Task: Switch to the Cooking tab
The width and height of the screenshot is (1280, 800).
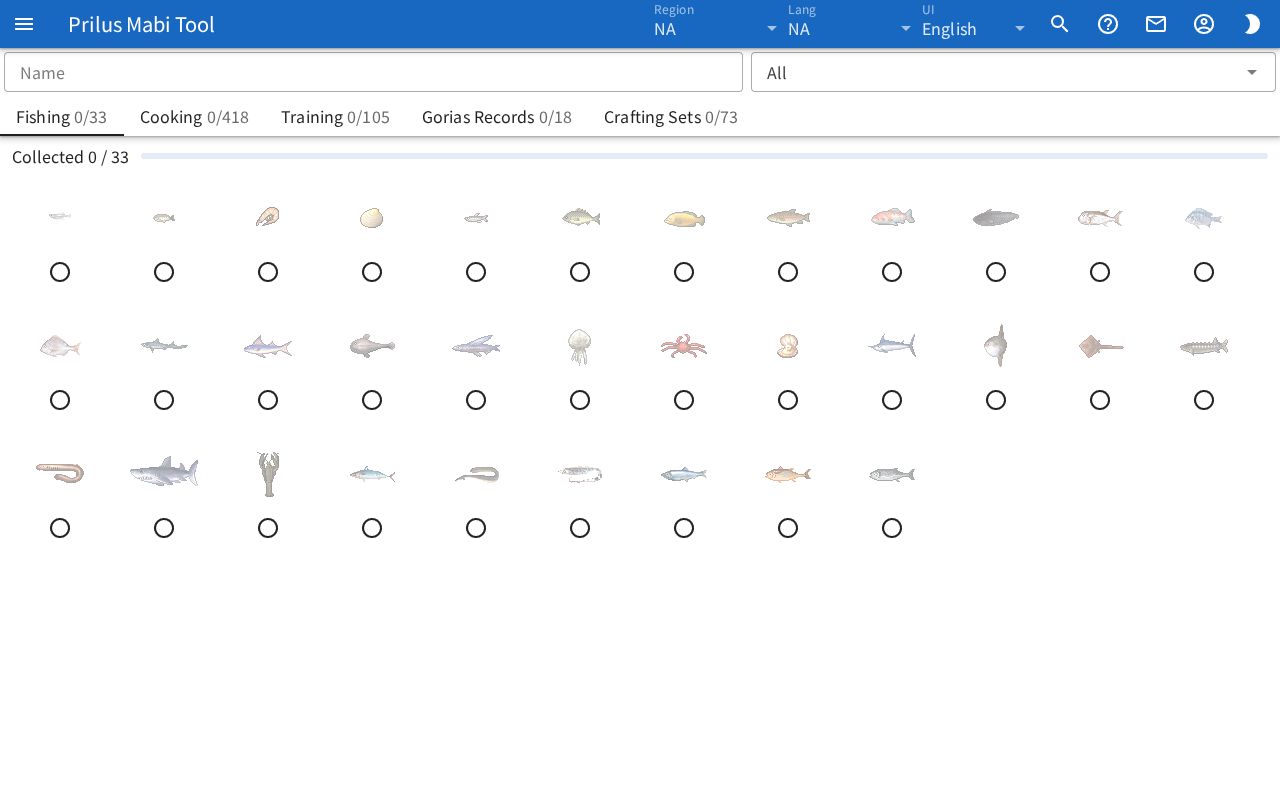Action: pyautogui.click(x=194, y=117)
